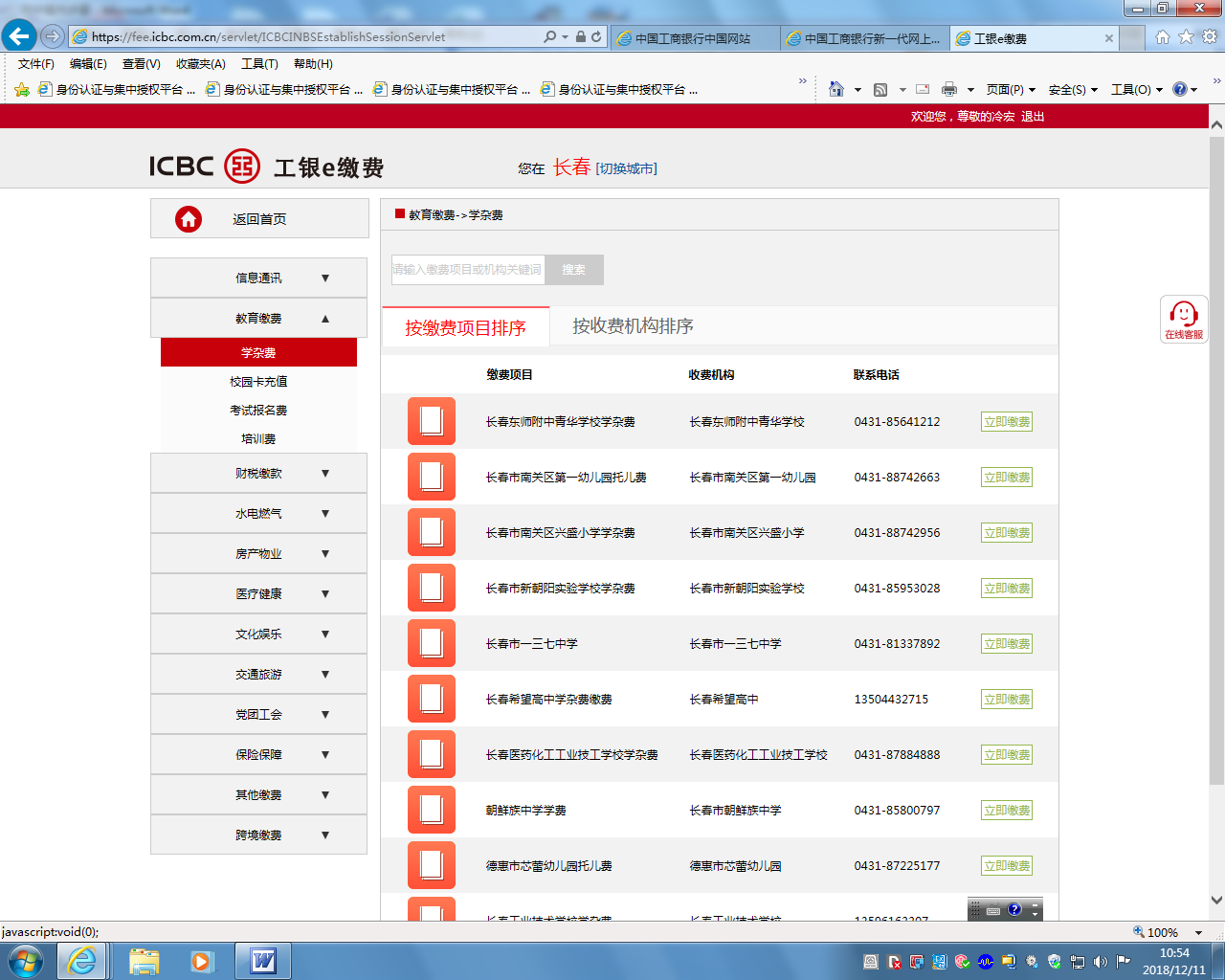This screenshot has height=980, width=1225.
Task: Switch to 按缴费项目排序 tab
Action: (x=465, y=327)
